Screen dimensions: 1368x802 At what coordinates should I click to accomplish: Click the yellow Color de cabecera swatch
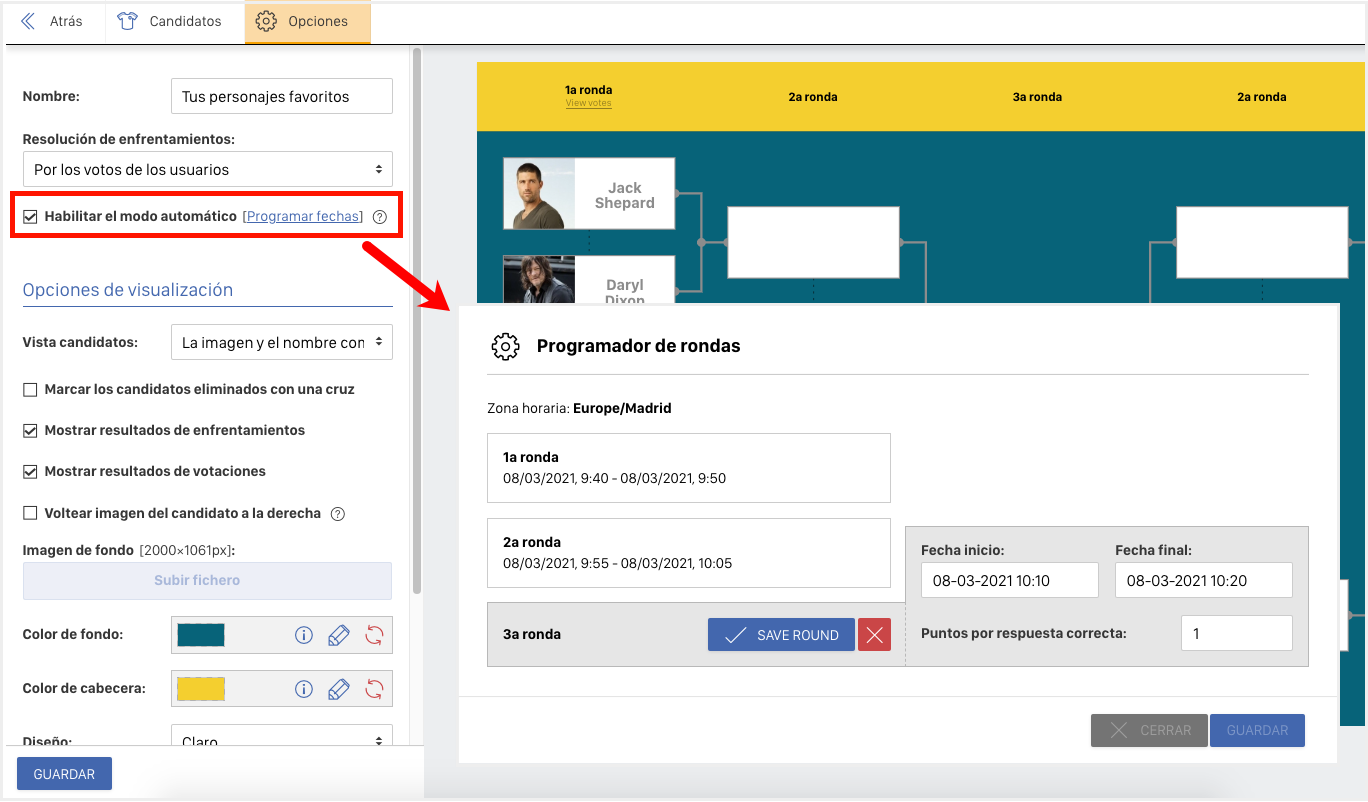pyautogui.click(x=201, y=688)
